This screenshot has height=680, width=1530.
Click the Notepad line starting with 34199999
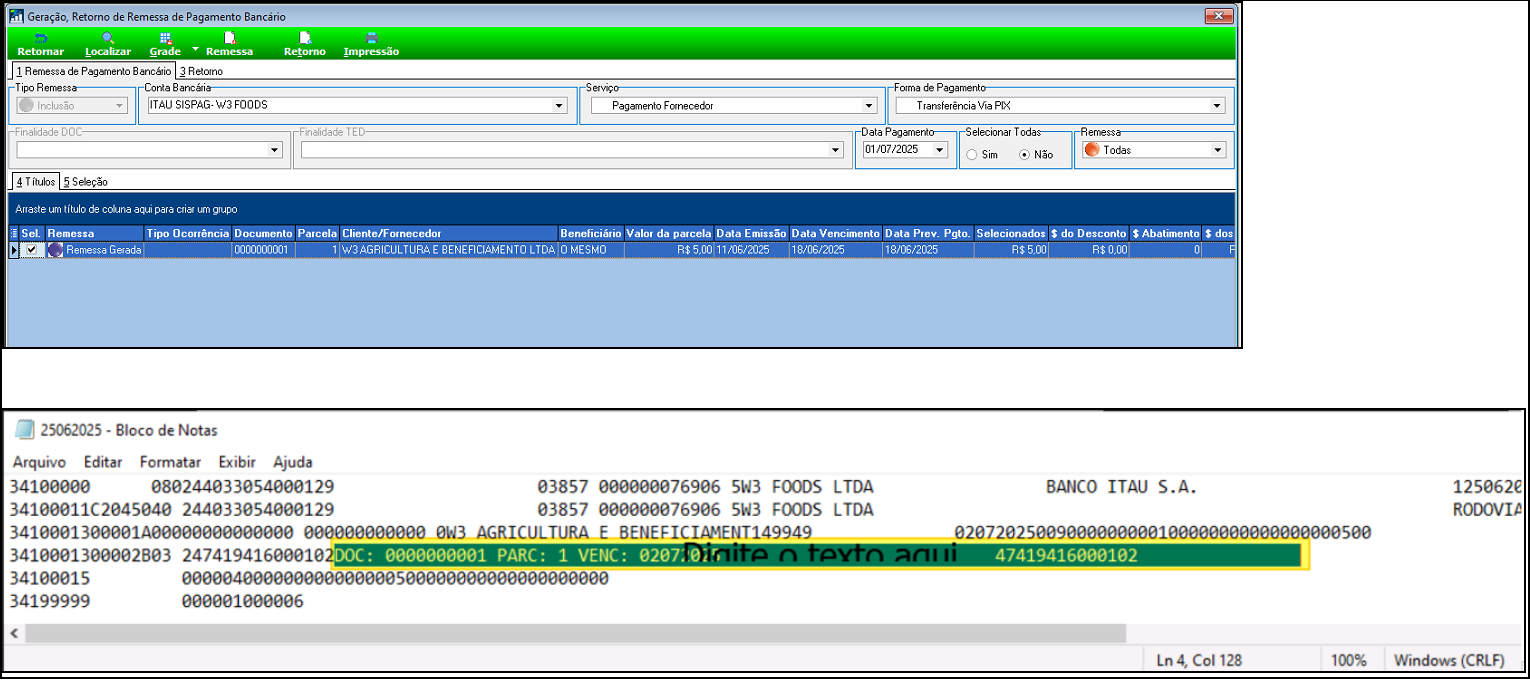[157, 601]
